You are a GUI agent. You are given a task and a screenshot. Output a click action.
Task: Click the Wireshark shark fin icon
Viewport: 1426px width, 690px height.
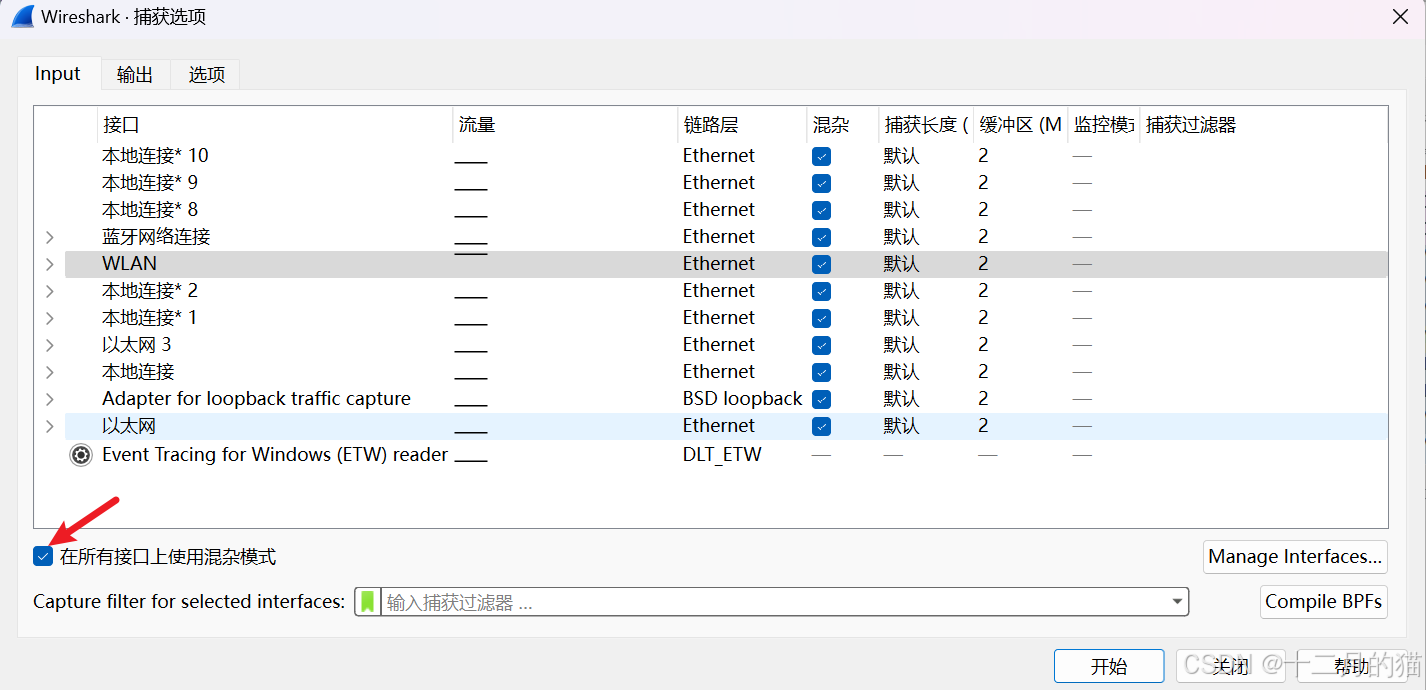[x=22, y=17]
